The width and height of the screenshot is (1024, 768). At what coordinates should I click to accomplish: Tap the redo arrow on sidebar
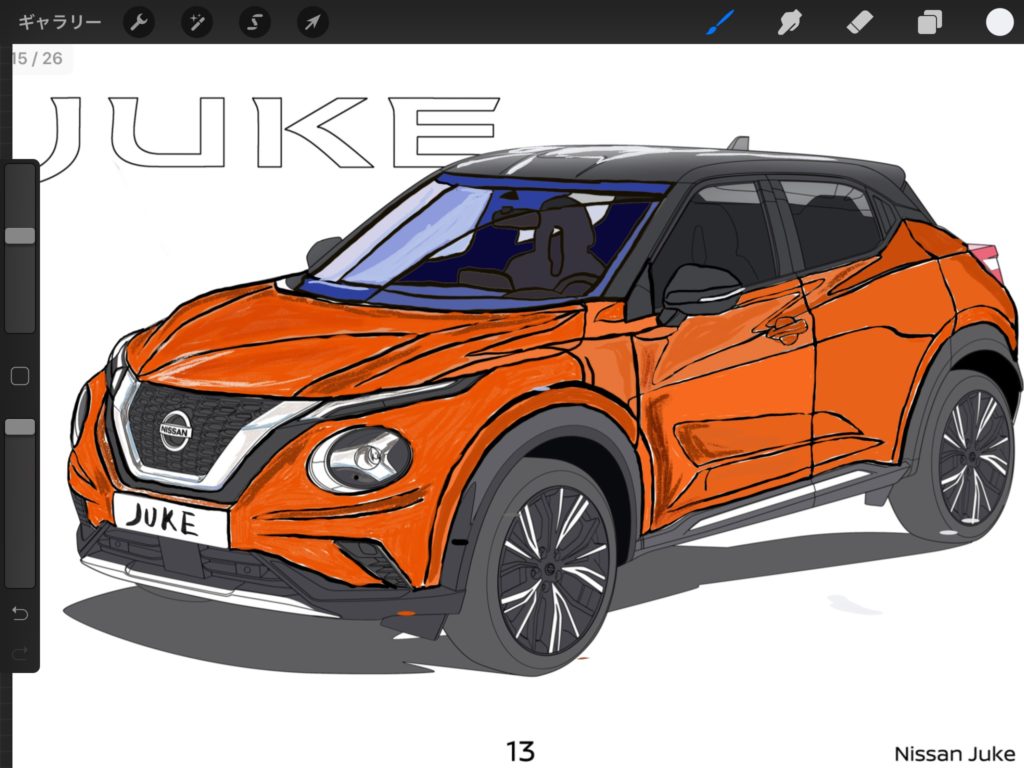[20, 652]
